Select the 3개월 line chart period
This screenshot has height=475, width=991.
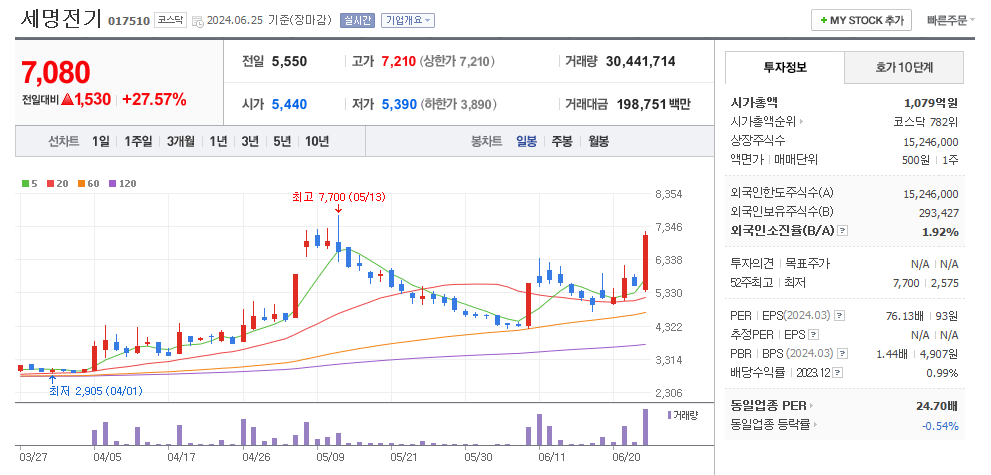(x=181, y=141)
